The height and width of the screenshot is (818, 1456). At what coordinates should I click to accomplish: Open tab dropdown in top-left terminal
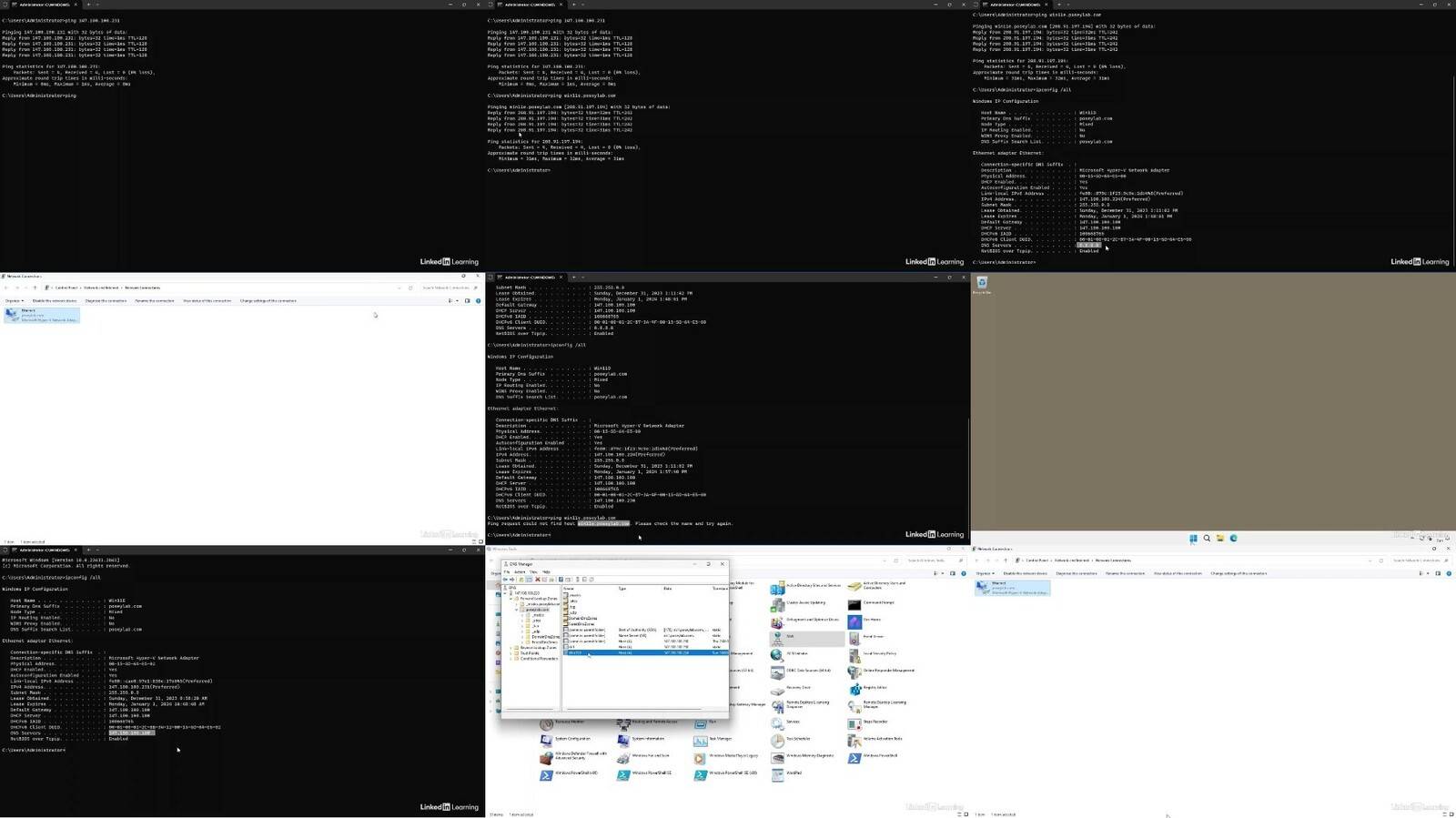tap(97, 5)
